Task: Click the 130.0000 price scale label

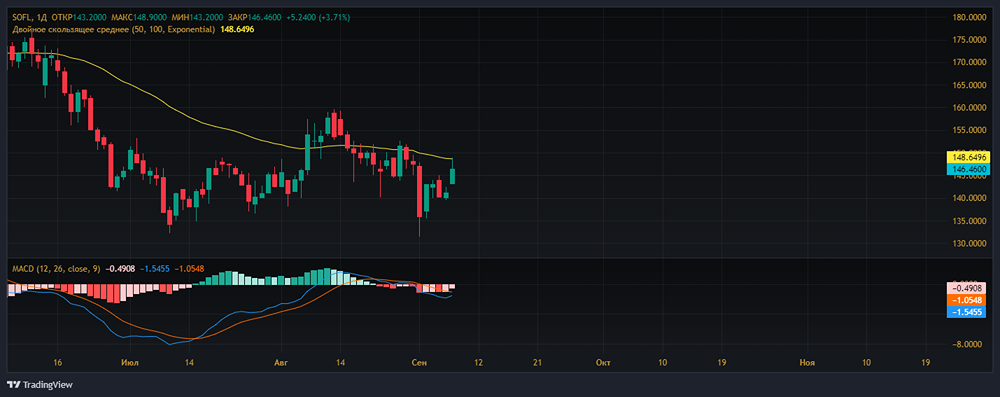Action: click(969, 244)
